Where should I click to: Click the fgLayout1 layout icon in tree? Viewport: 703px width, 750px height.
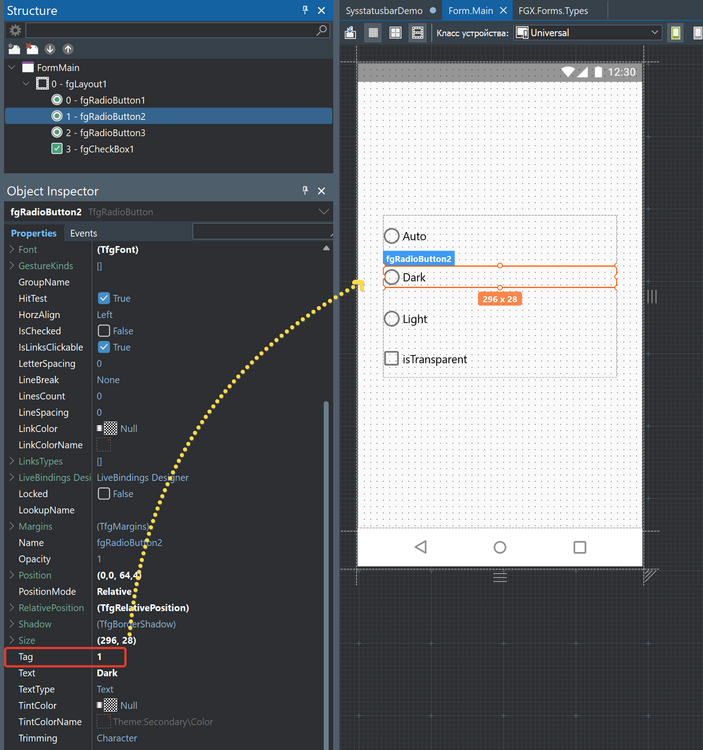[x=43, y=84]
